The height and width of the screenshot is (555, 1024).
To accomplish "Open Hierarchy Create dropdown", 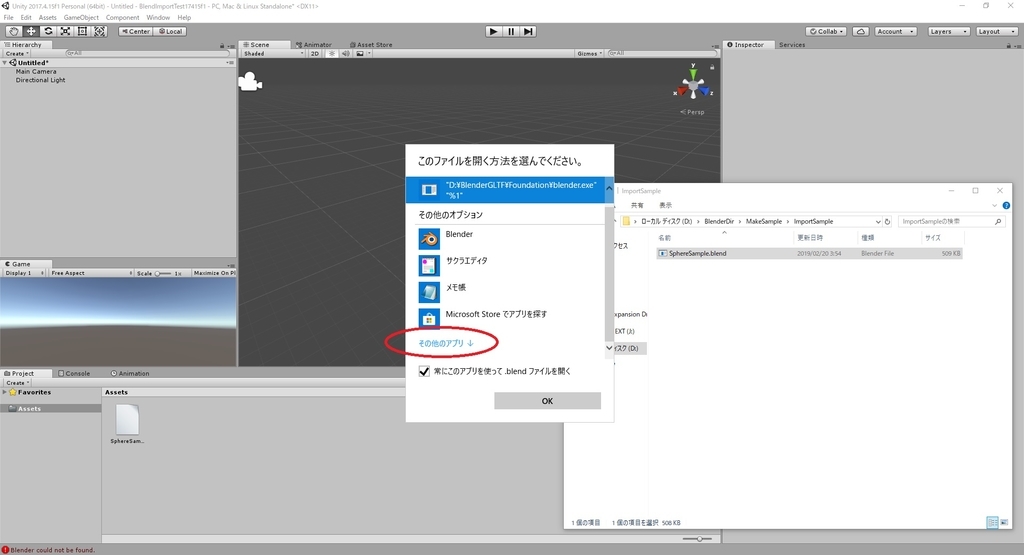I will coord(17,54).
